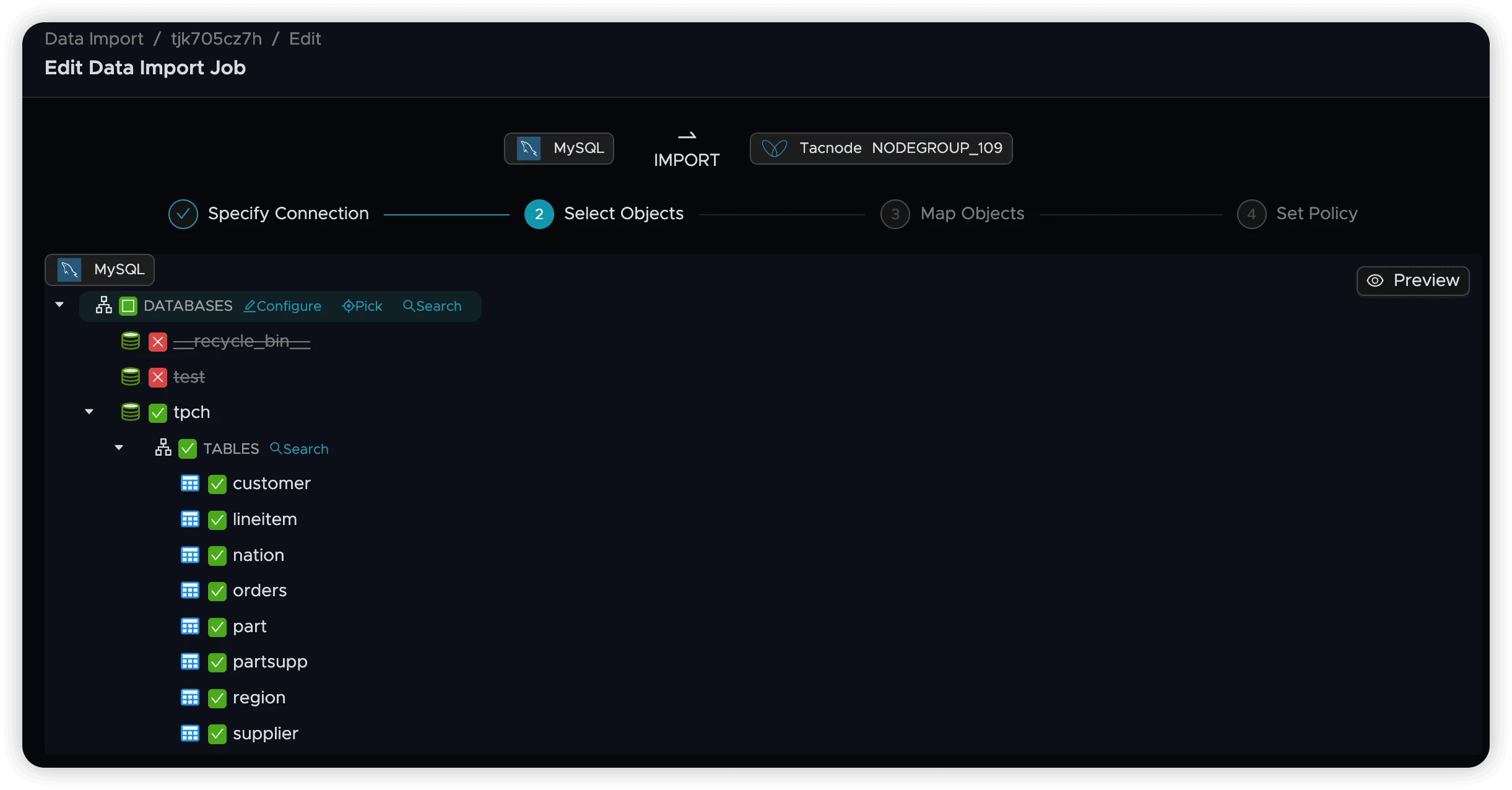Click the TABLES hierarchy tree icon
The width and height of the screenshot is (1512, 790).
coord(163,448)
